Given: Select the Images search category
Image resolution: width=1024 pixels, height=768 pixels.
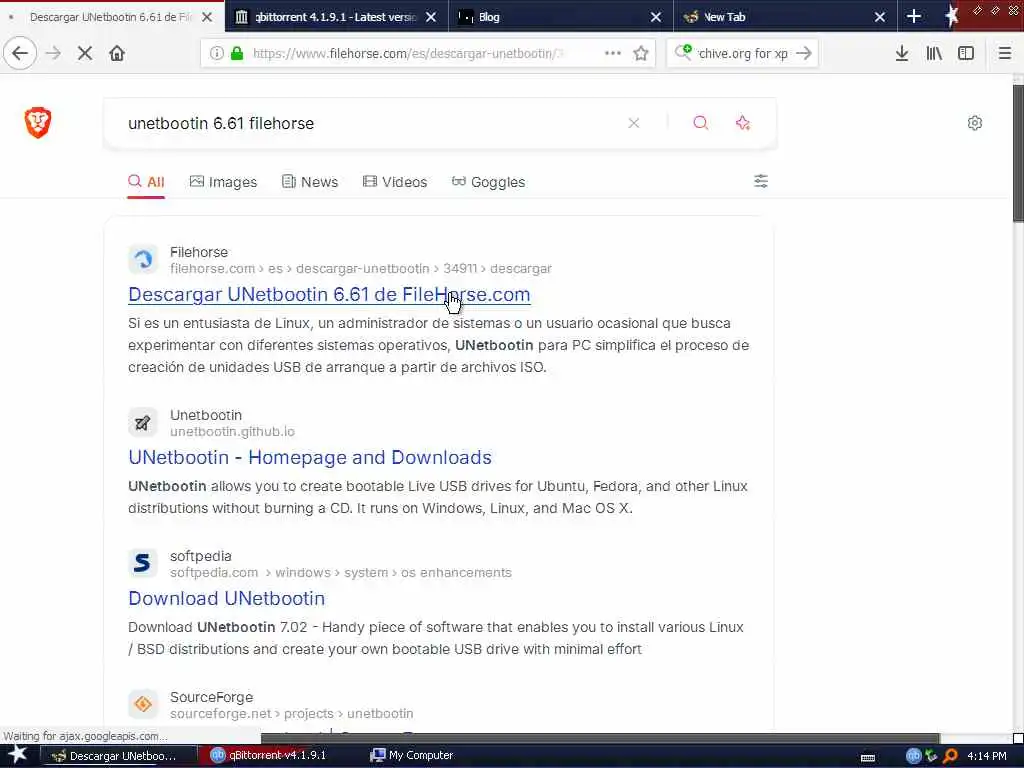Looking at the screenshot, I should point(223,182).
